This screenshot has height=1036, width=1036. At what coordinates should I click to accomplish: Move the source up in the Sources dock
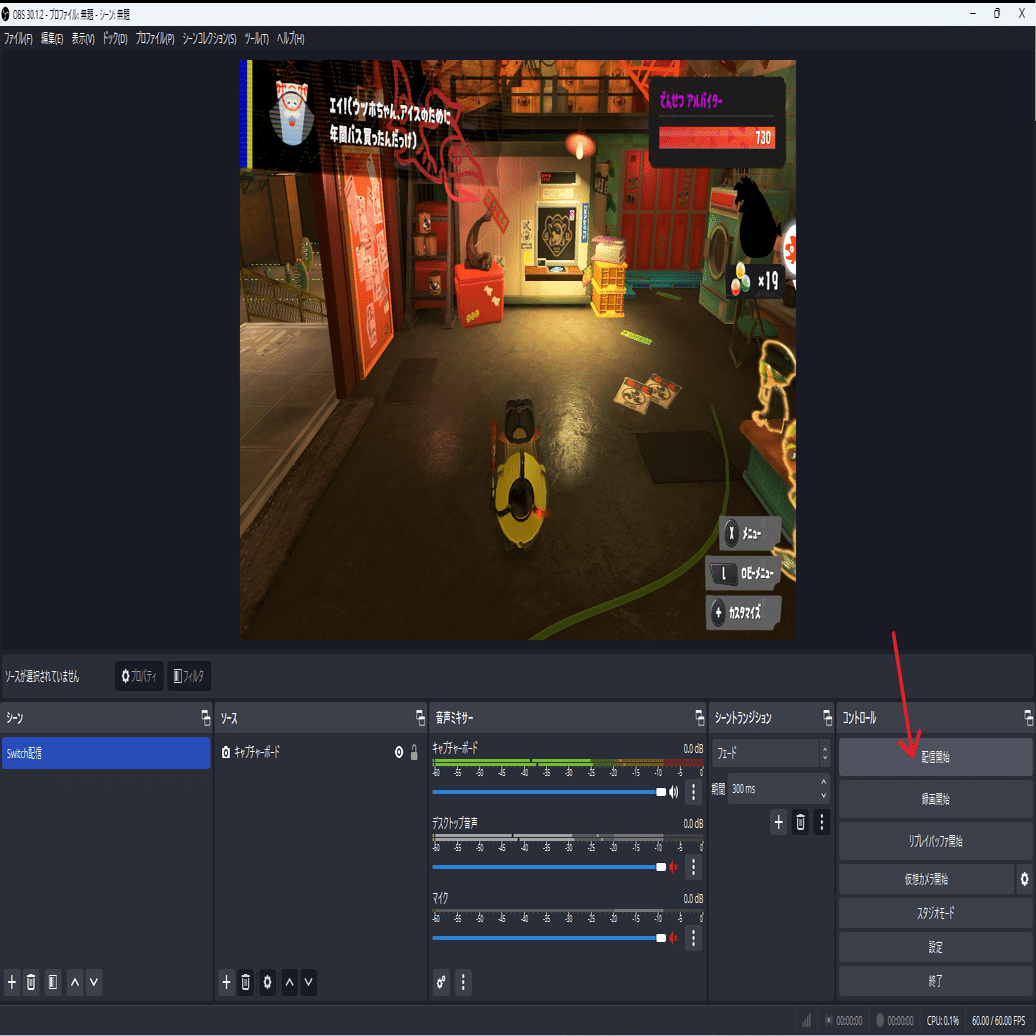[x=289, y=982]
